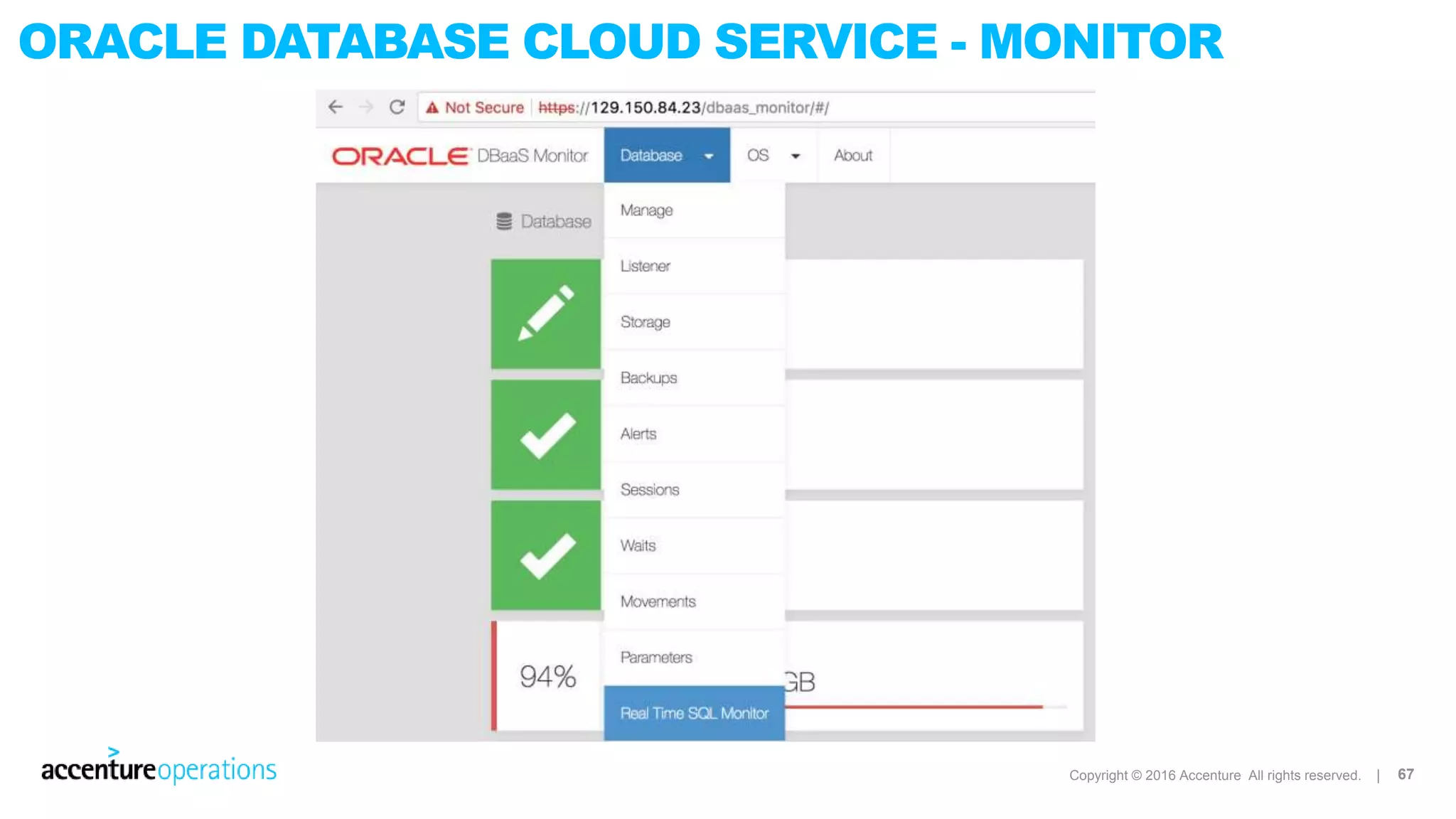The image size is (1456, 819).
Task: Select Real Time SQL Monitor
Action: coord(695,713)
